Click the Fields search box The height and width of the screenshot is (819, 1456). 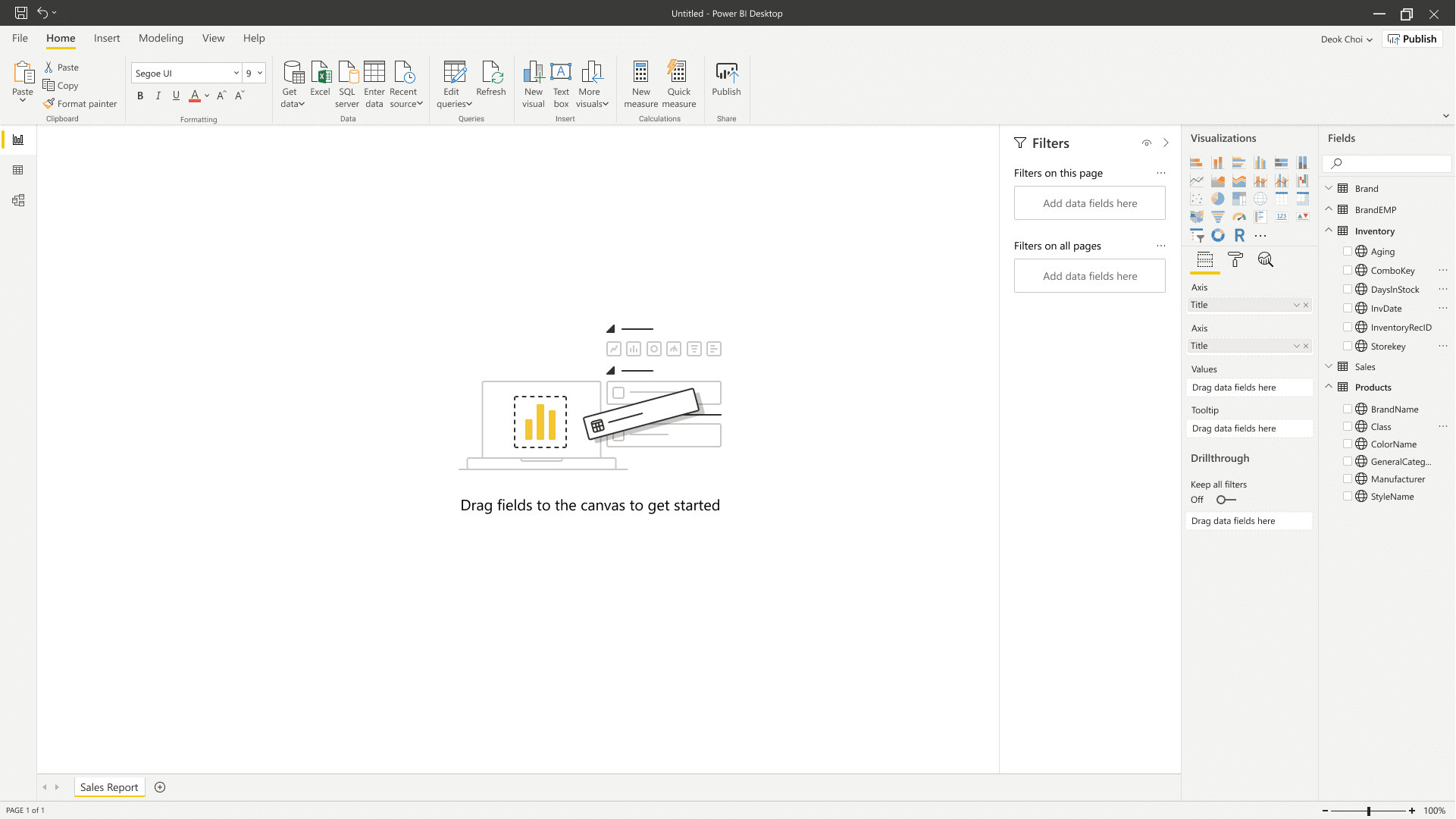[1392, 163]
